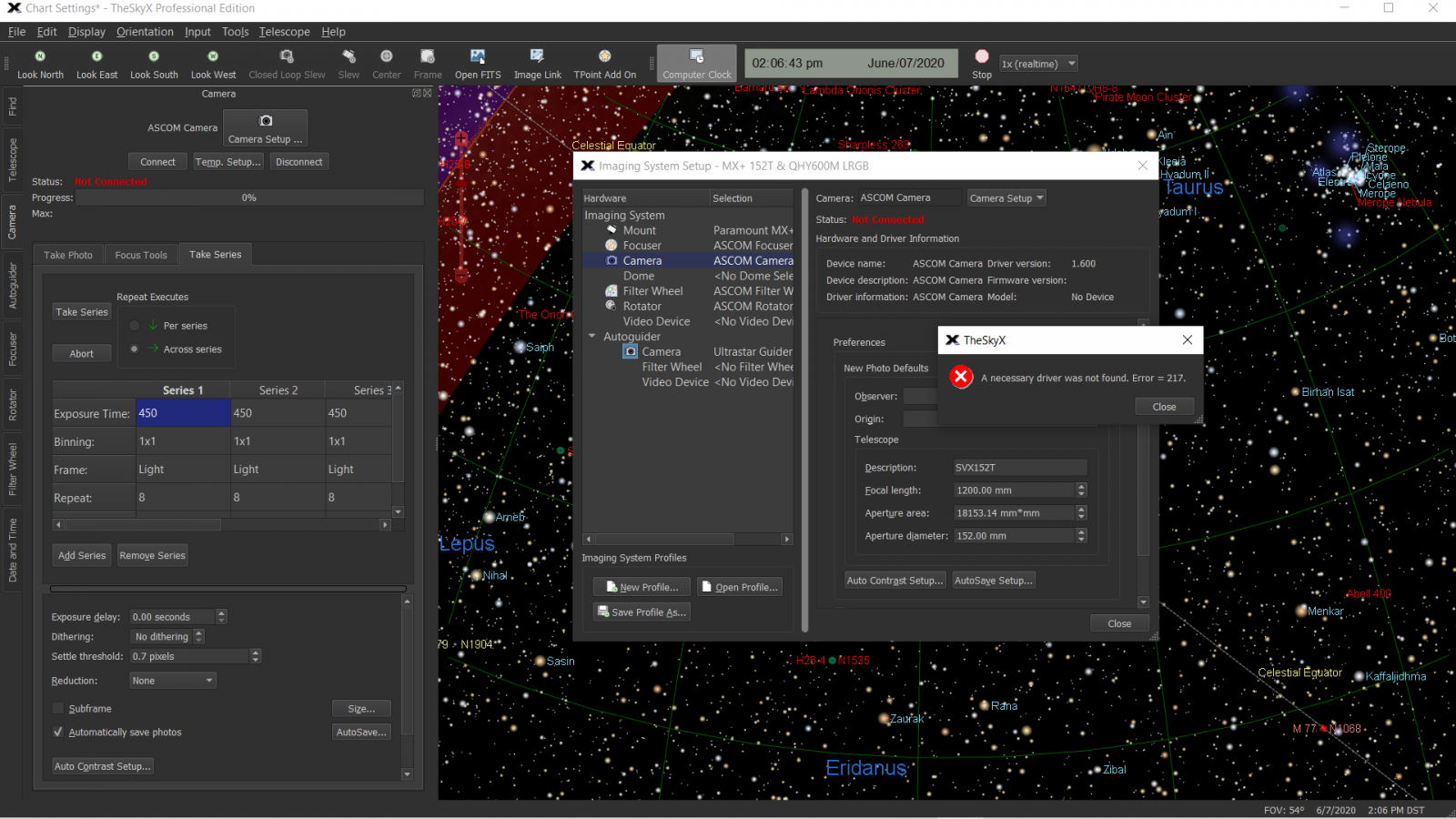
Task: Click the telescope Description field SVX152T
Action: (x=1019, y=468)
